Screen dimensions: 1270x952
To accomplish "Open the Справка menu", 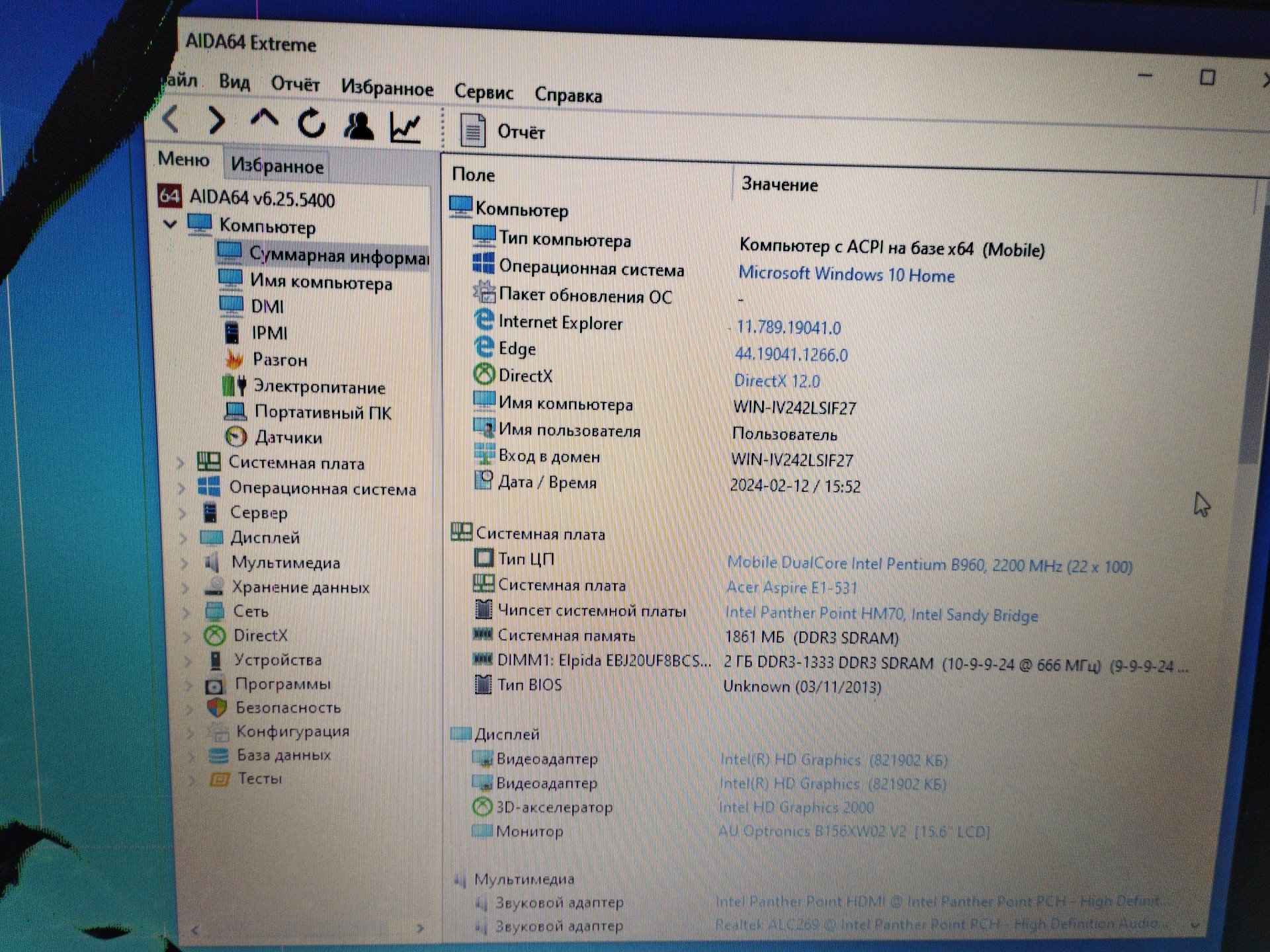I will coord(568,96).
